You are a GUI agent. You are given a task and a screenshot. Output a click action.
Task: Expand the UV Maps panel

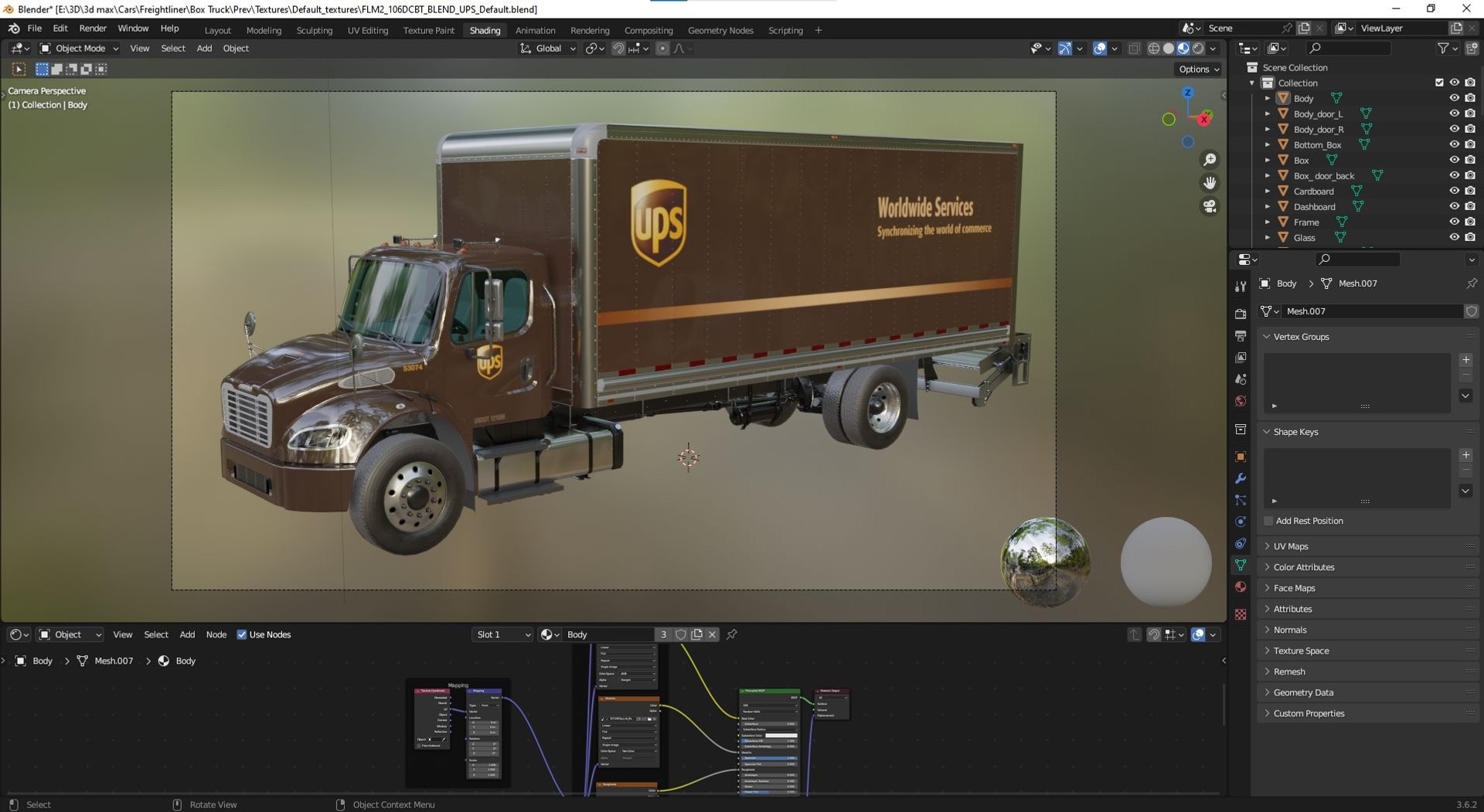click(1266, 546)
